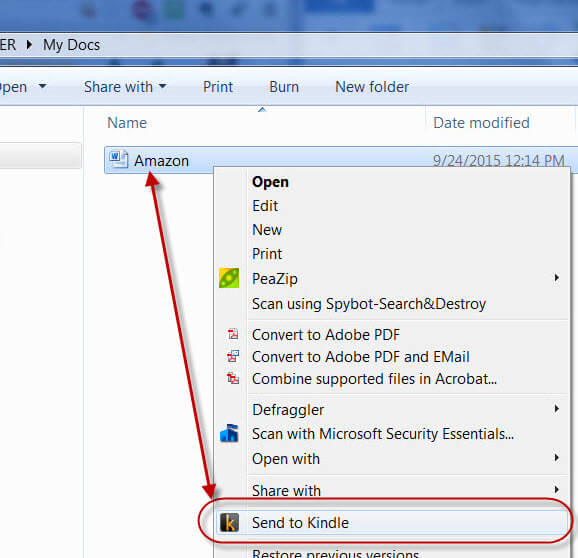Select the Amazon file name

point(161,161)
